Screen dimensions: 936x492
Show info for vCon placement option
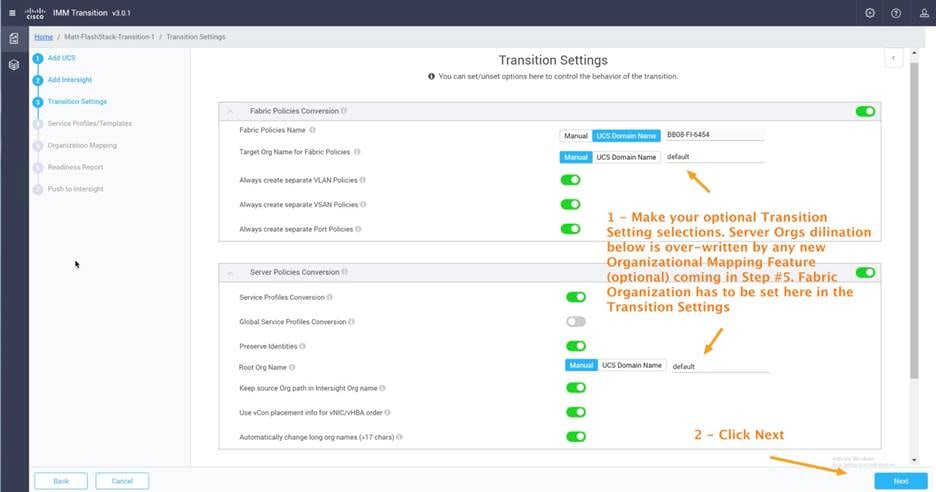click(387, 413)
